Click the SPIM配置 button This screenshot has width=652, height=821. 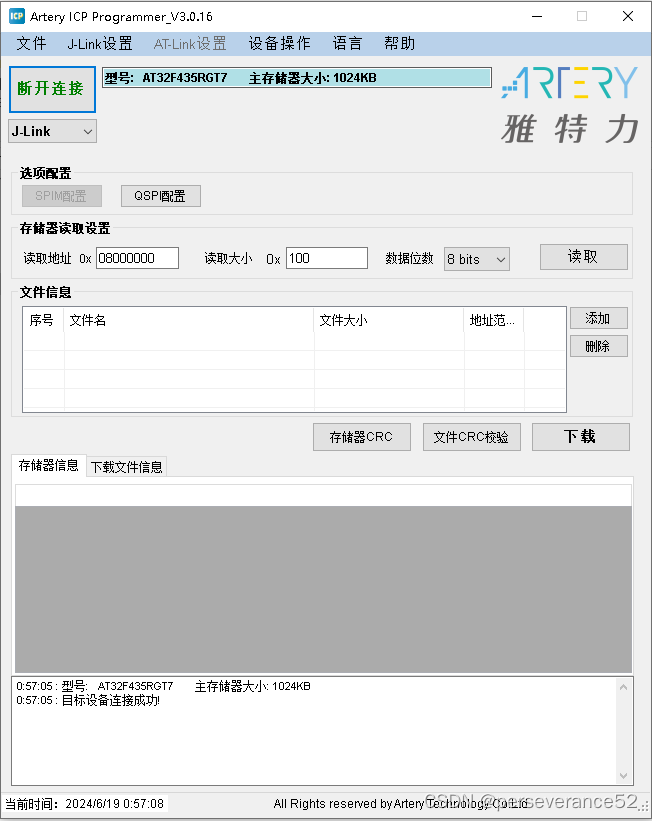[x=61, y=196]
